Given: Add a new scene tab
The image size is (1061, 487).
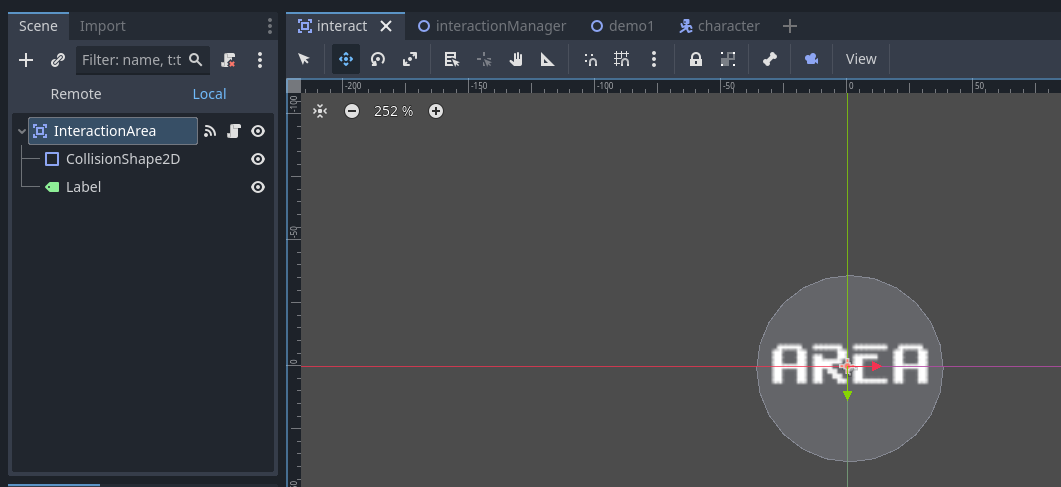Looking at the screenshot, I should [790, 26].
